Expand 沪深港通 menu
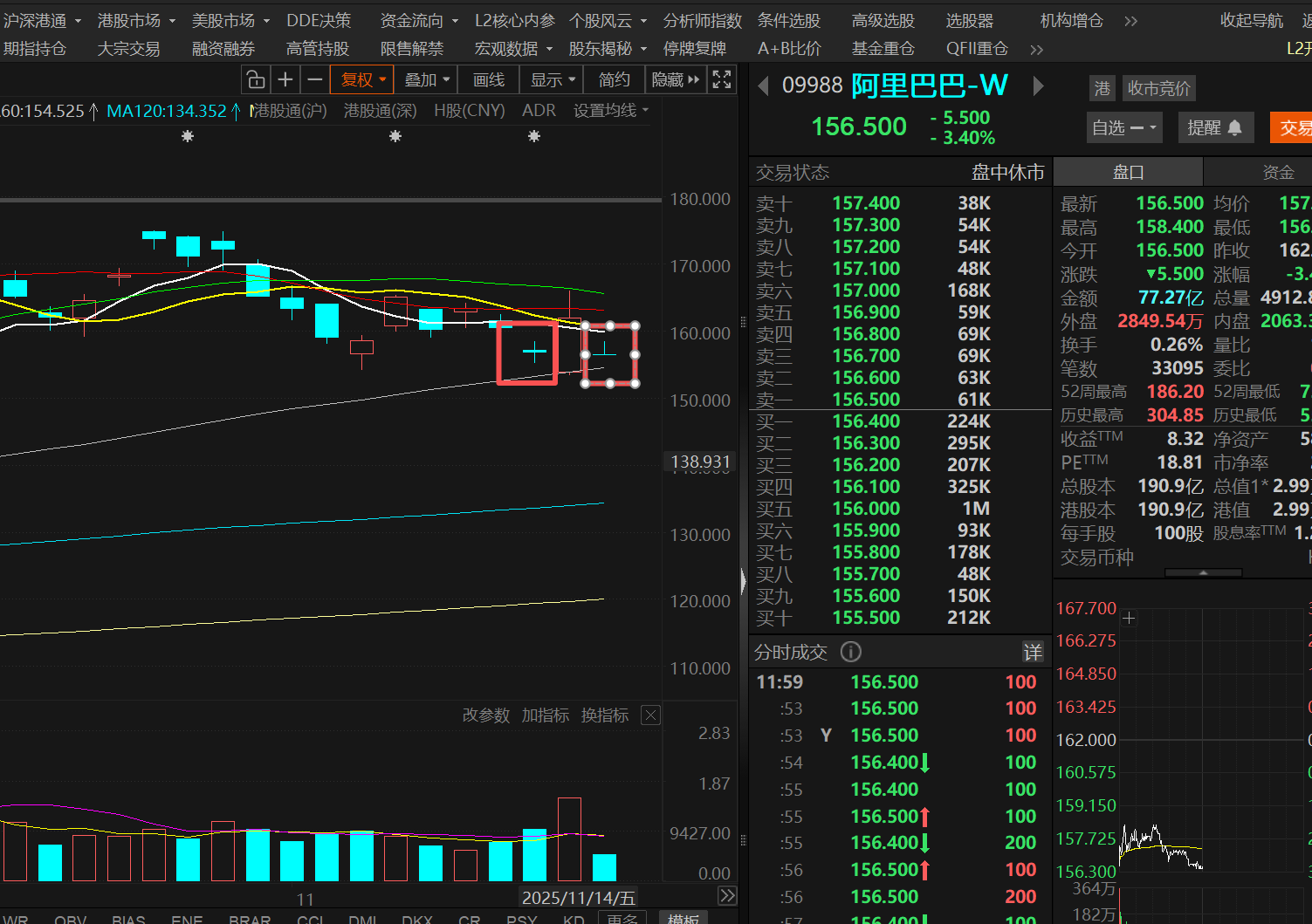The image size is (1312, 924). (43, 21)
